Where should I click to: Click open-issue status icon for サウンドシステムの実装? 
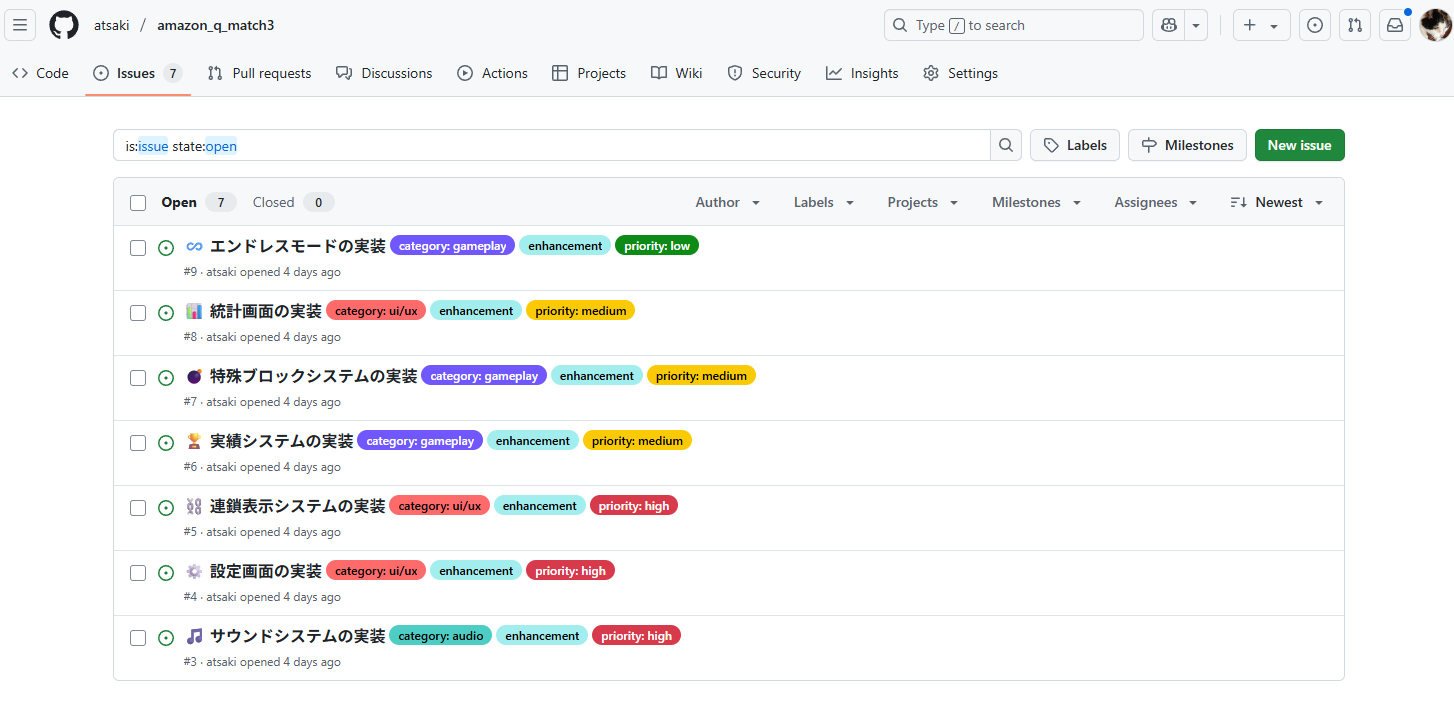(x=166, y=637)
